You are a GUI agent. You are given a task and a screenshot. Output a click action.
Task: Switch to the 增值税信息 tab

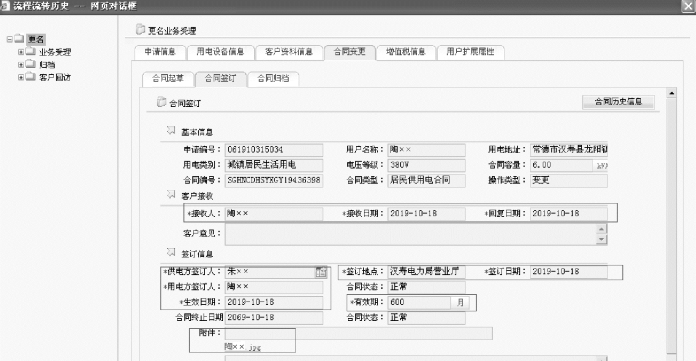coord(405,52)
